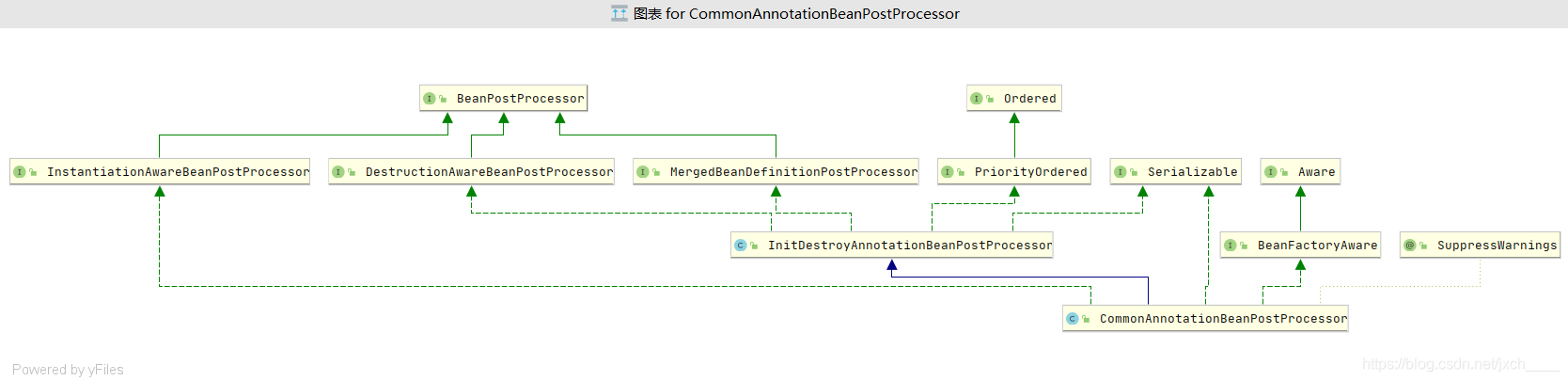This screenshot has width=1568, height=381.
Task: Click the interface icon beside Serializable
Action: coord(1121,172)
